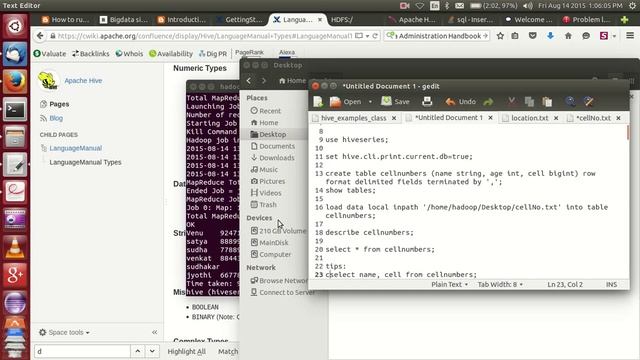Close the hive_examples_class tab

(x=394, y=118)
